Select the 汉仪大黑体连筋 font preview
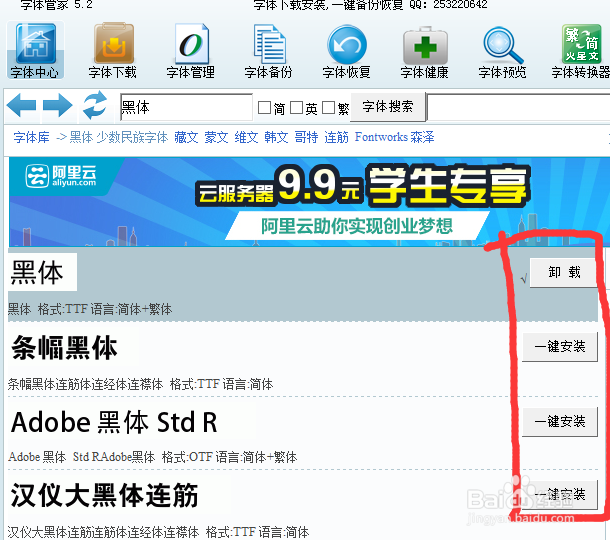This screenshot has width=610, height=540. (105, 495)
